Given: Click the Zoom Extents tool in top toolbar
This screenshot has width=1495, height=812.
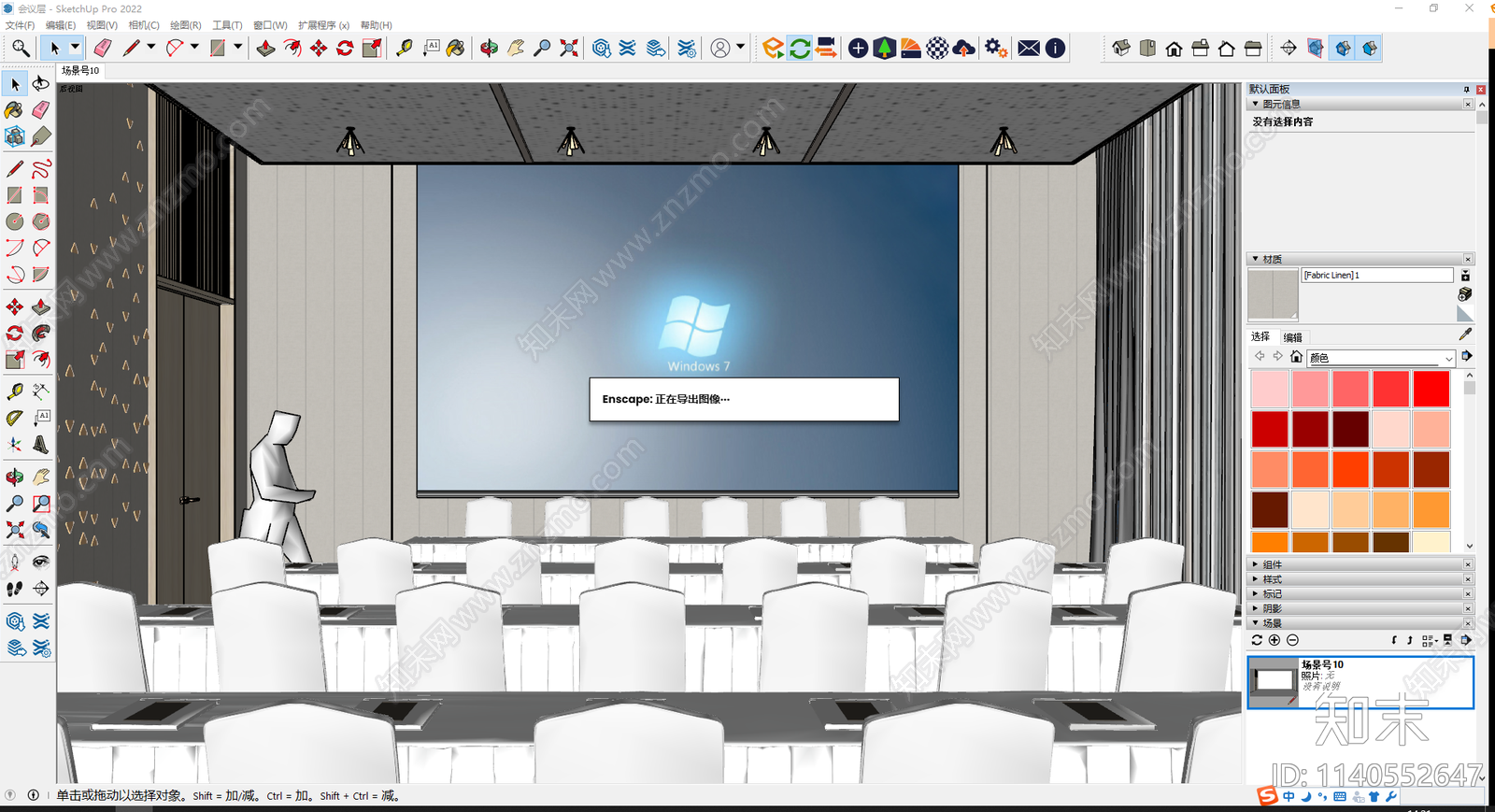Looking at the screenshot, I should pos(568,48).
